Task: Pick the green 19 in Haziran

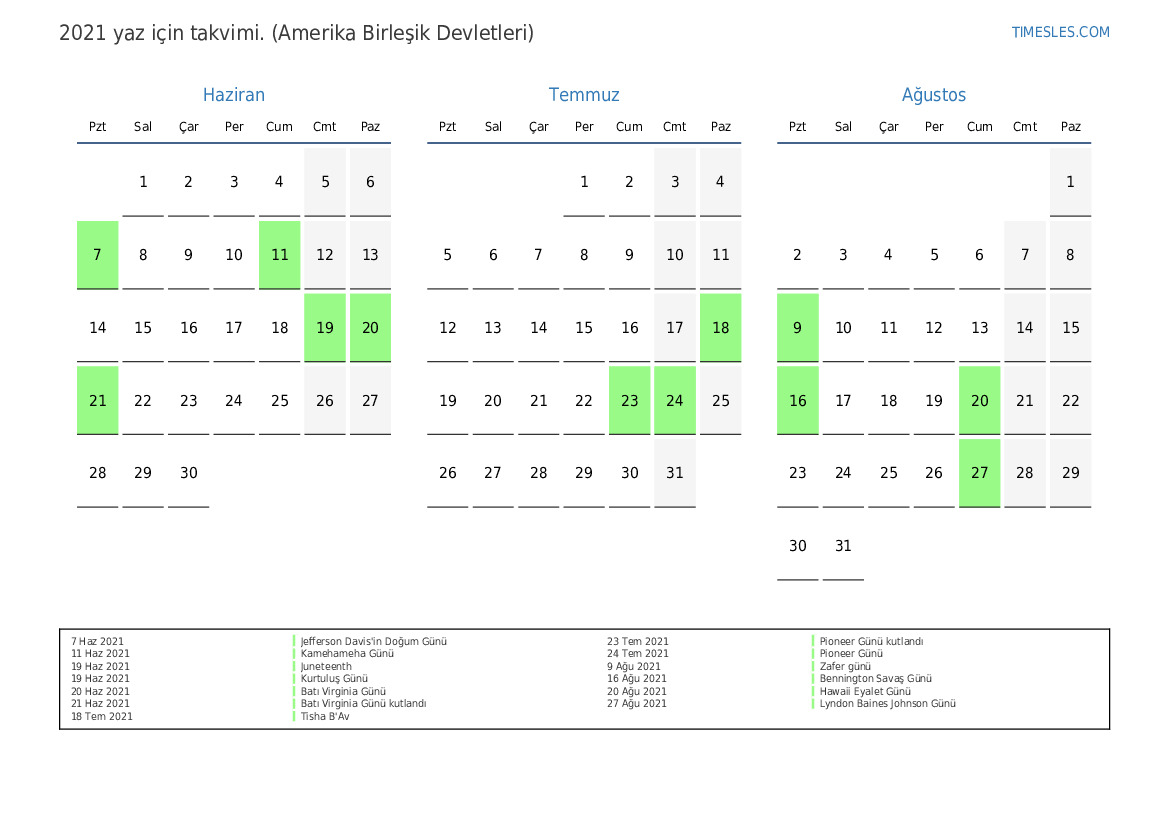Action: 325,328
